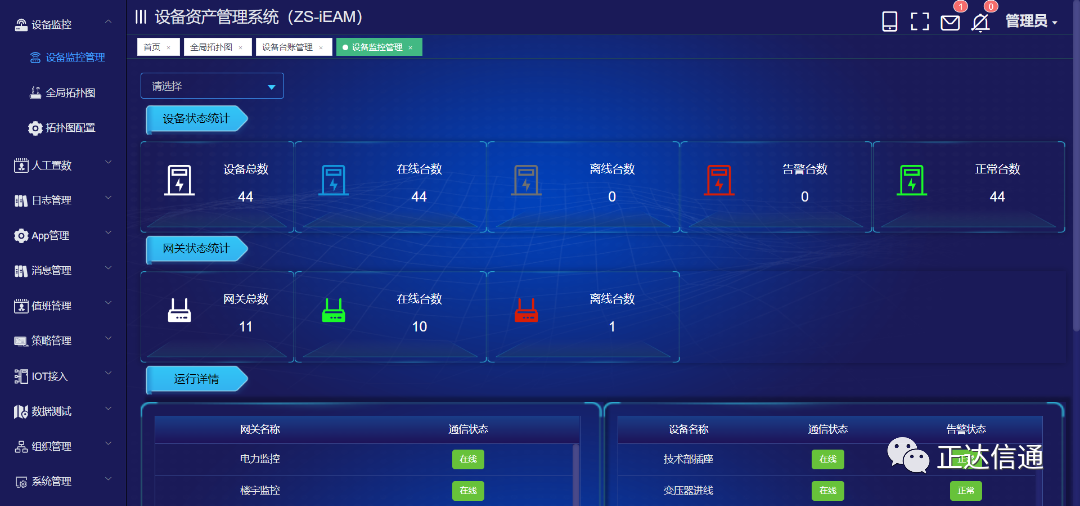Screen dimensions: 1080x506
Task: Expand the 组织管理 menu chevron
Action: point(108,444)
